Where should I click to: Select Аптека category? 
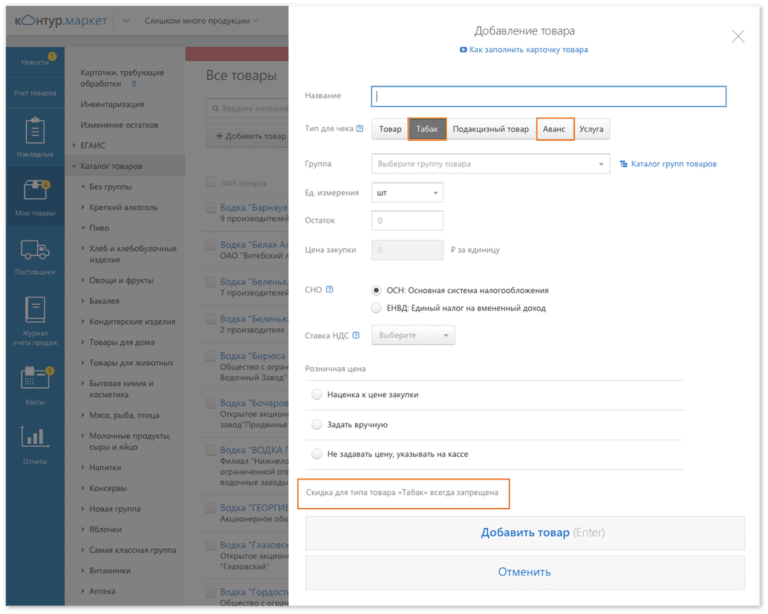[102, 591]
